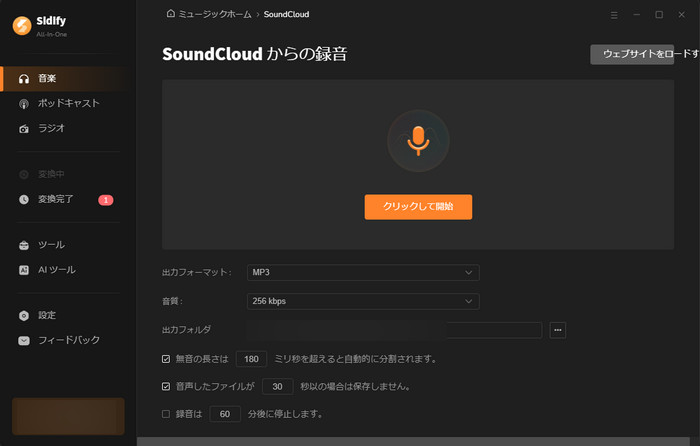
Task: Click the 出力フォルダ path field
Action: tap(394, 330)
